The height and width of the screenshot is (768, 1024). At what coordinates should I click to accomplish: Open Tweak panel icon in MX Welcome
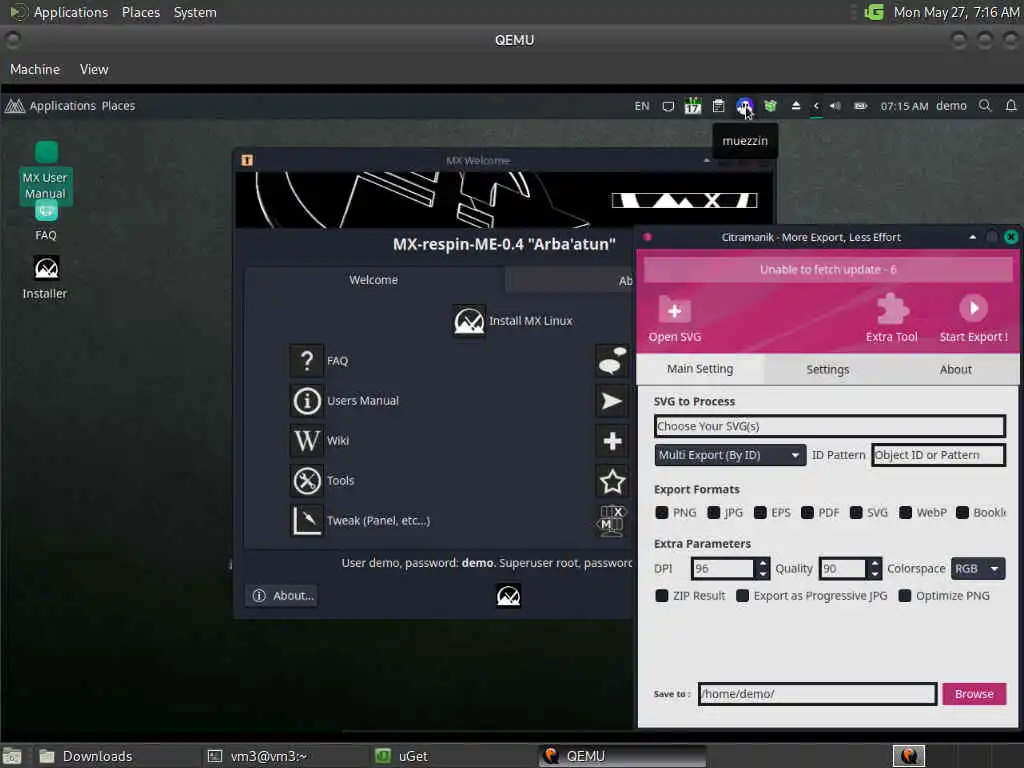point(306,520)
